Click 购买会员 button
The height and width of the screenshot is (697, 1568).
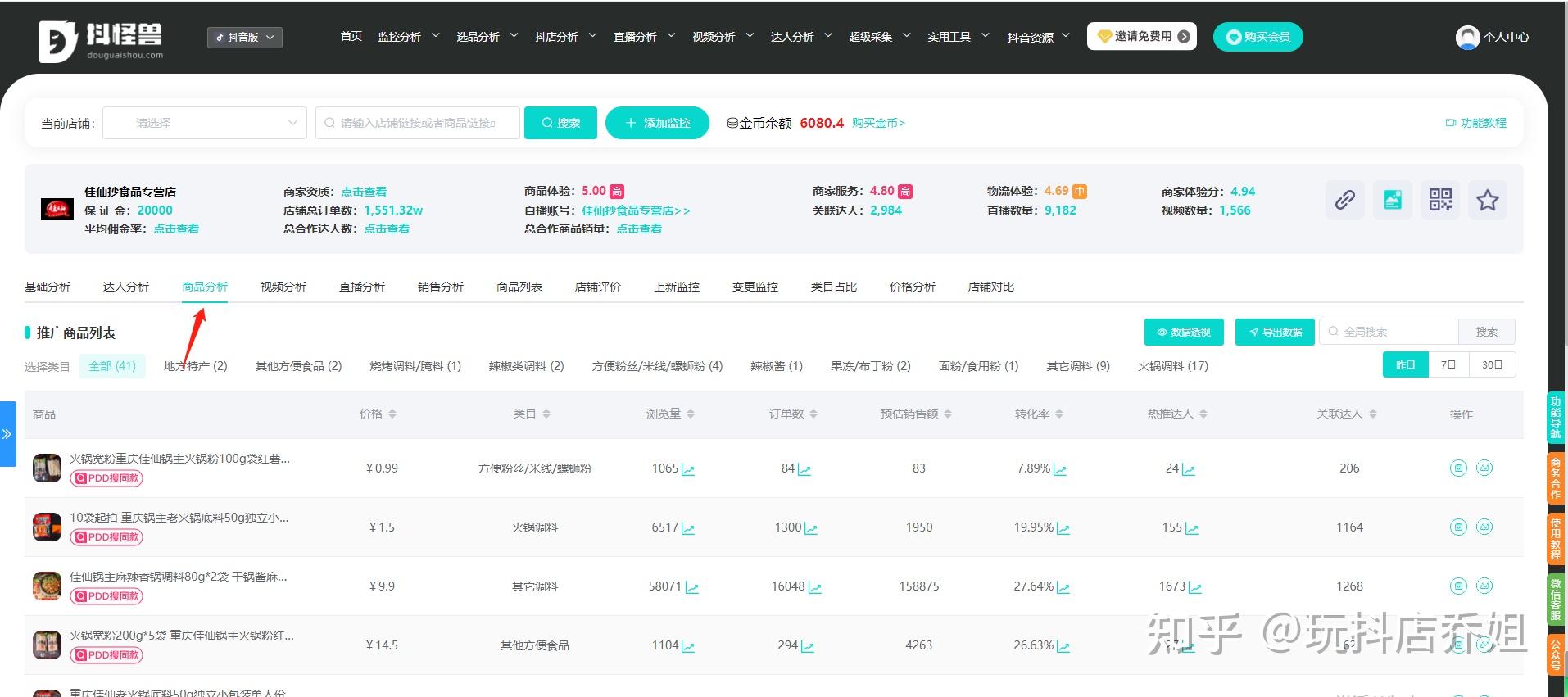tap(1258, 37)
